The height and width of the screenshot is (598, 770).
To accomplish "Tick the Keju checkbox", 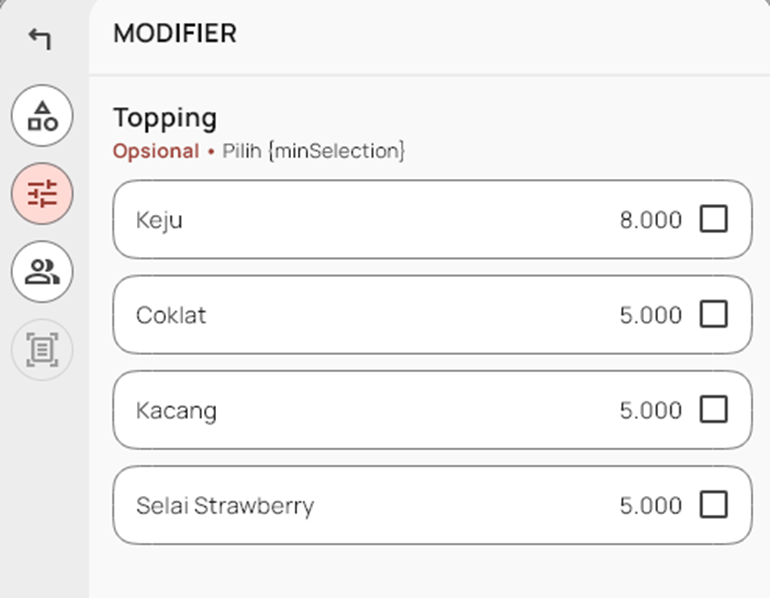I will pyautogui.click(x=713, y=219).
